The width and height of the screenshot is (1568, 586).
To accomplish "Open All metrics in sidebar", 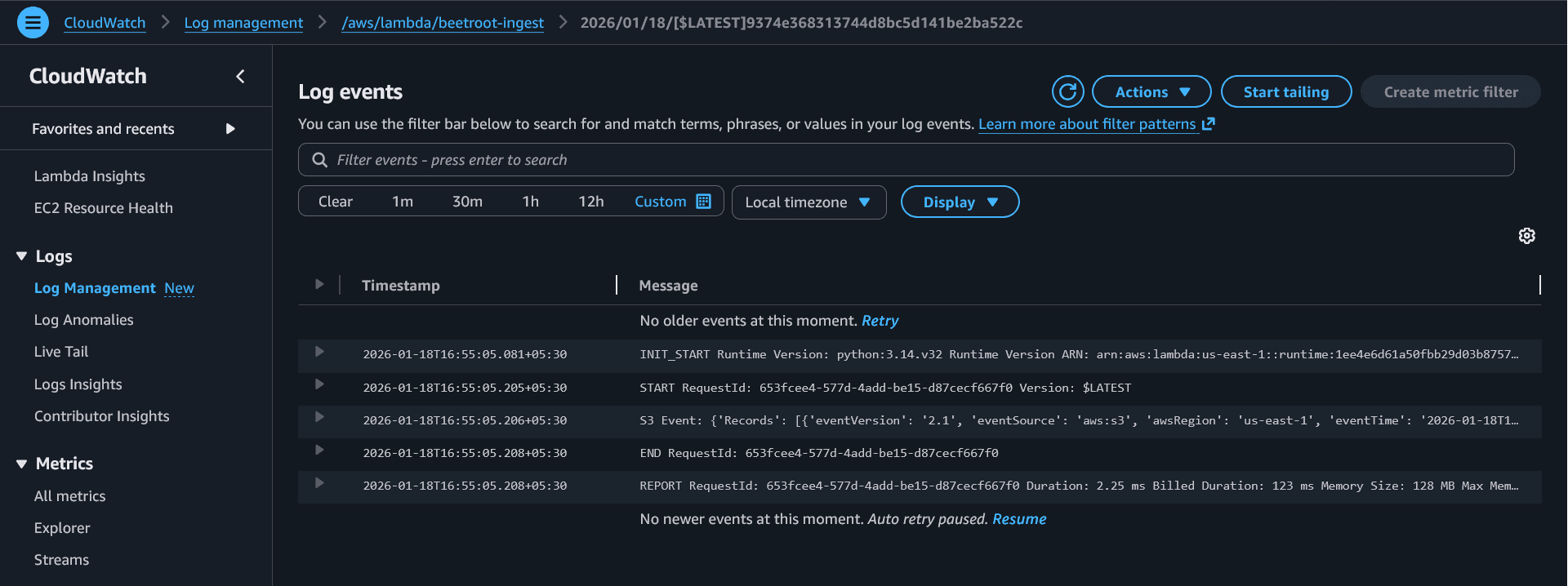I will click(69, 496).
